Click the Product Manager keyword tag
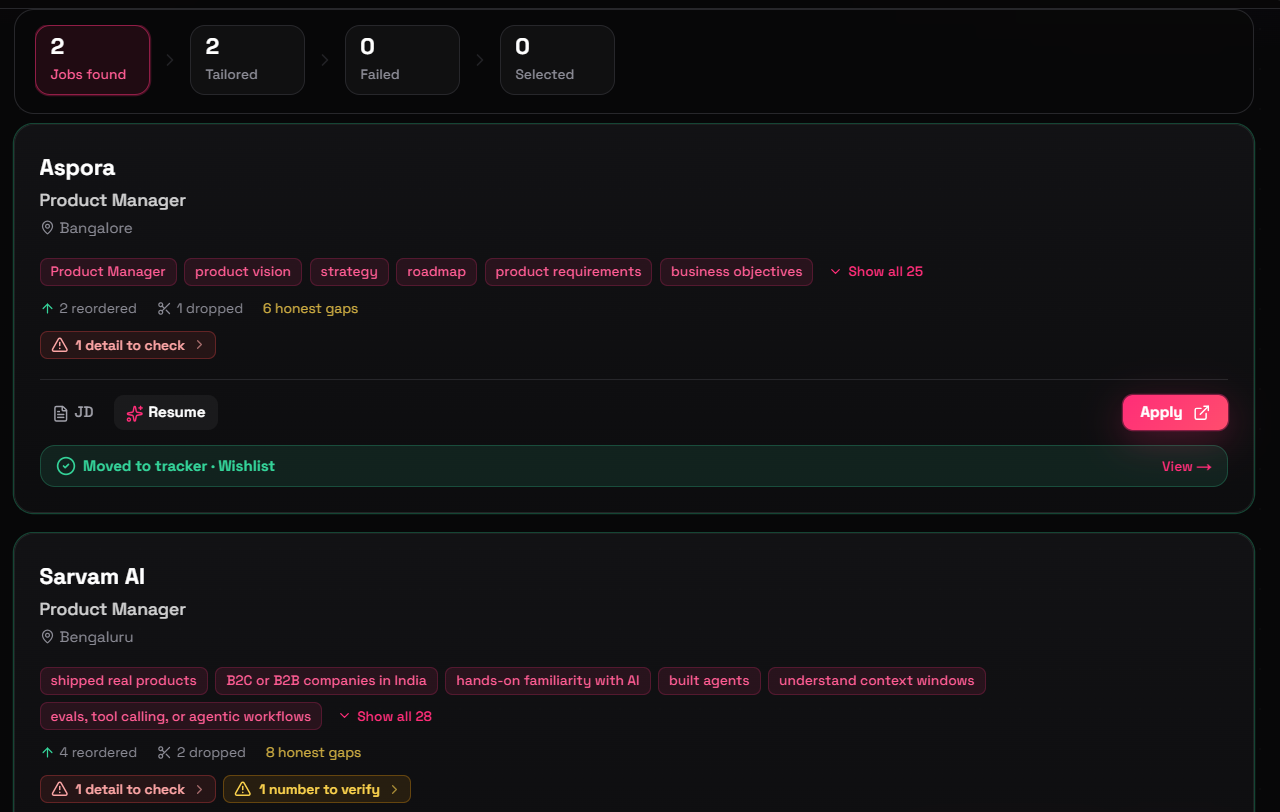Viewport: 1280px width, 812px height. pos(108,271)
